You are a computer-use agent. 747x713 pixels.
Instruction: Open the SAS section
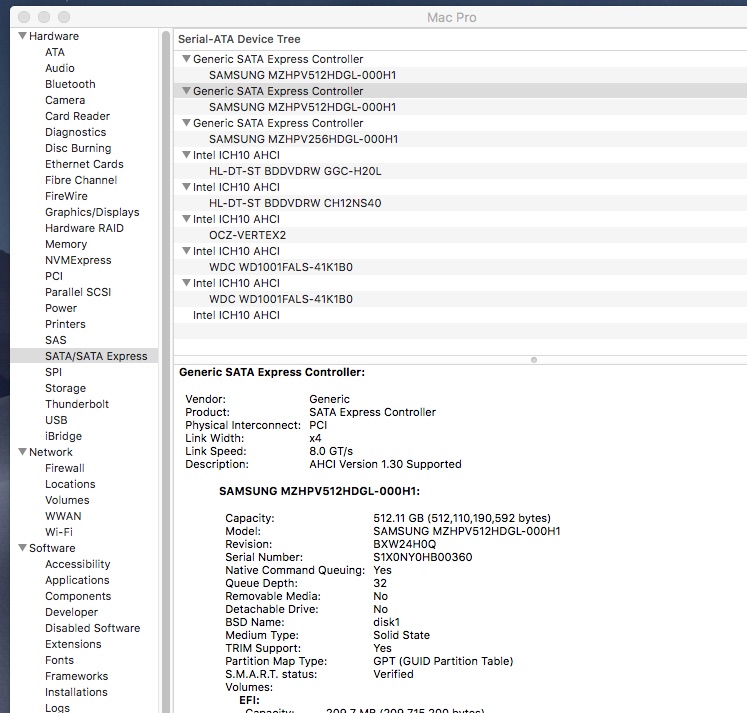pos(56,340)
